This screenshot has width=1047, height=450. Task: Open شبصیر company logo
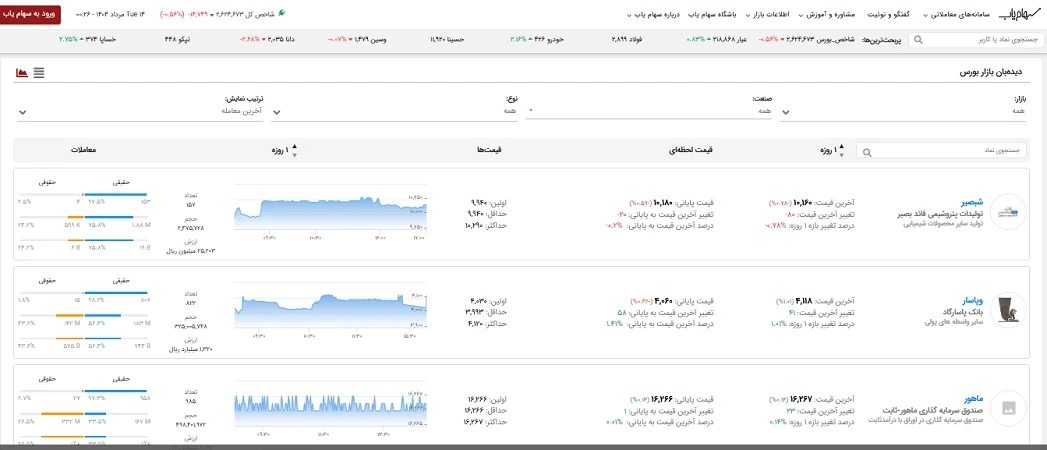click(1008, 212)
